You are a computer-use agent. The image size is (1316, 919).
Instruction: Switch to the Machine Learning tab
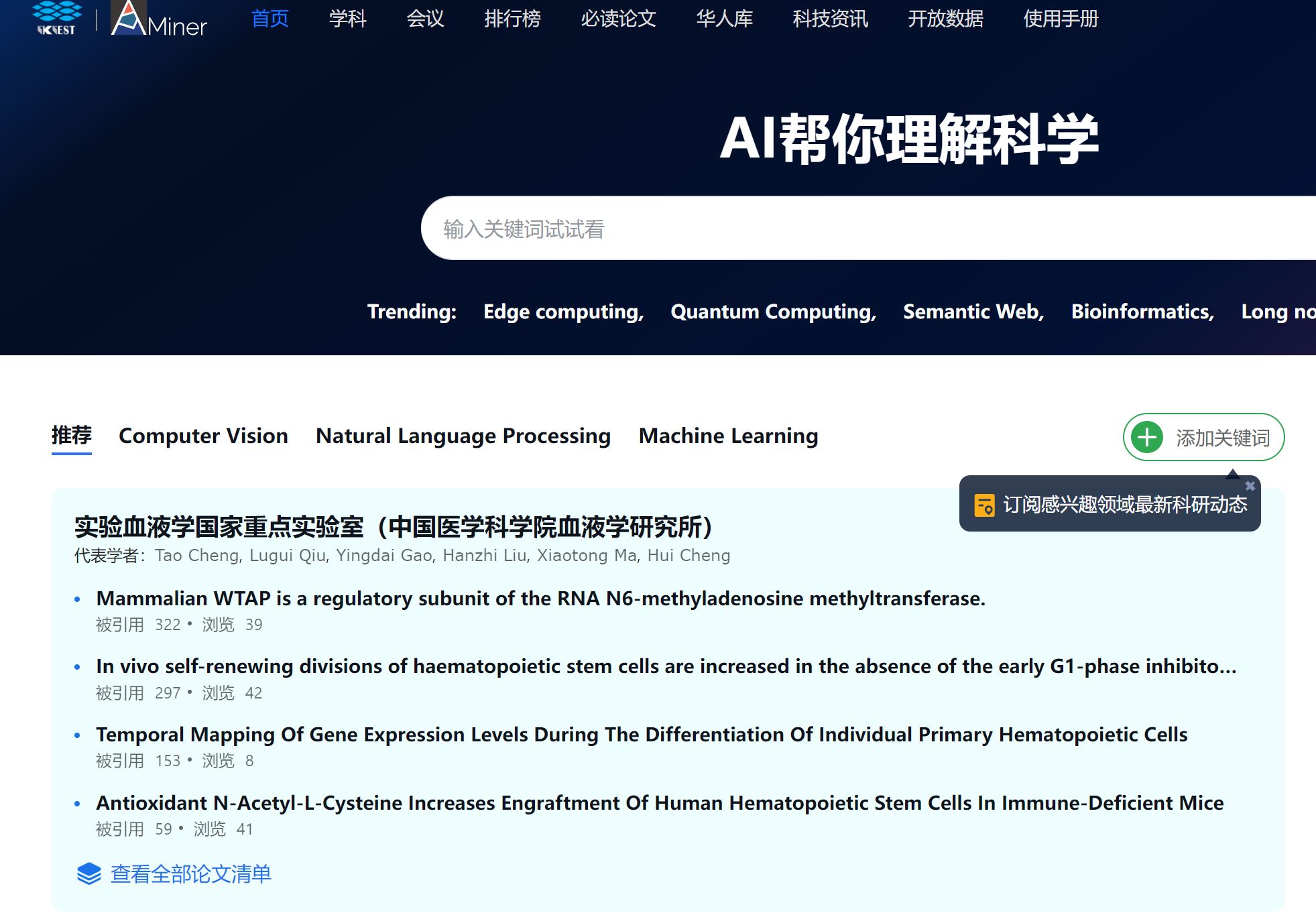728,436
